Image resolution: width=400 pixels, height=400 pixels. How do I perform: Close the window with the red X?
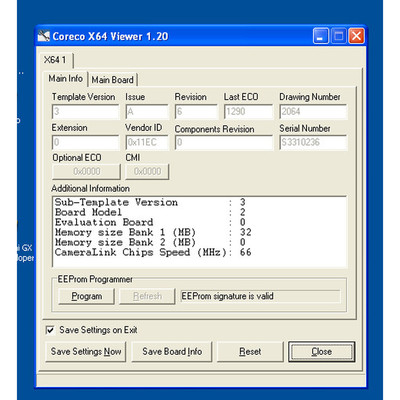tap(356, 36)
